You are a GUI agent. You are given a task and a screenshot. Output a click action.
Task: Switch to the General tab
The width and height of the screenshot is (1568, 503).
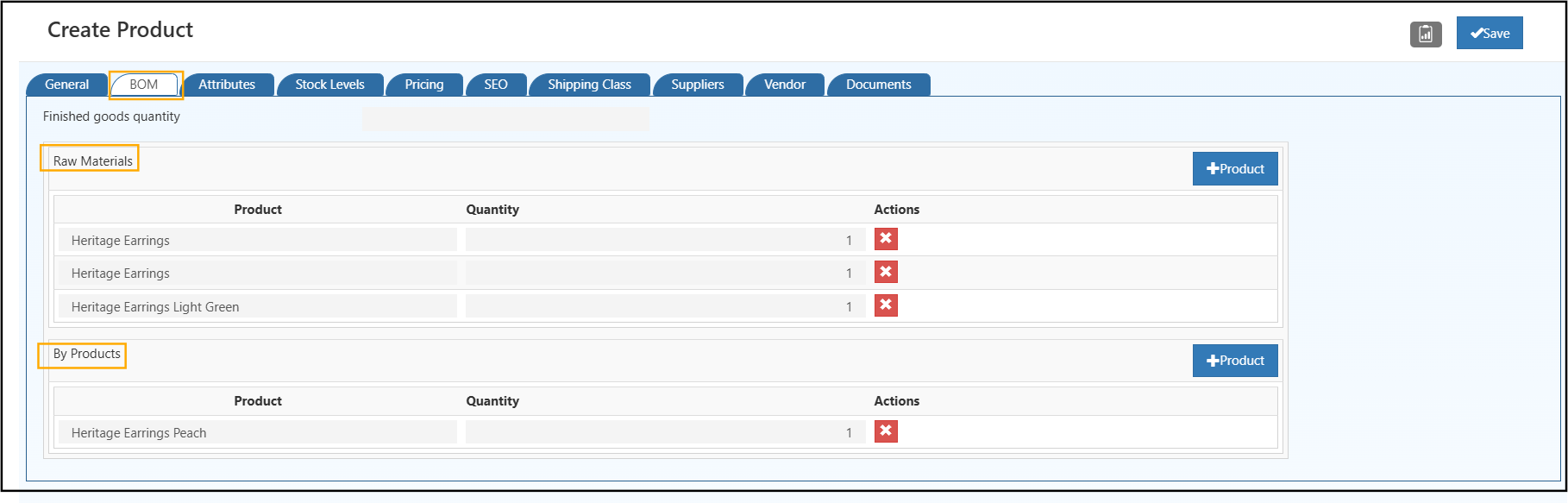(66, 85)
